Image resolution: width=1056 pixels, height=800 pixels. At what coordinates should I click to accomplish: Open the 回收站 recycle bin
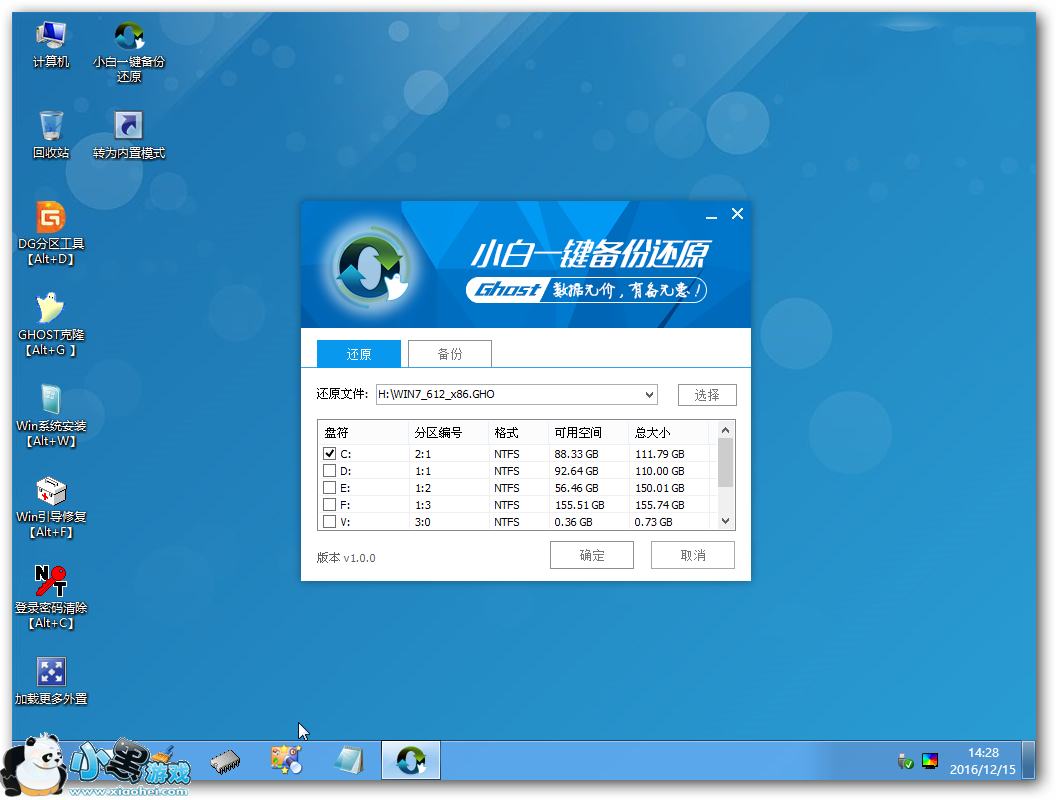(x=51, y=127)
